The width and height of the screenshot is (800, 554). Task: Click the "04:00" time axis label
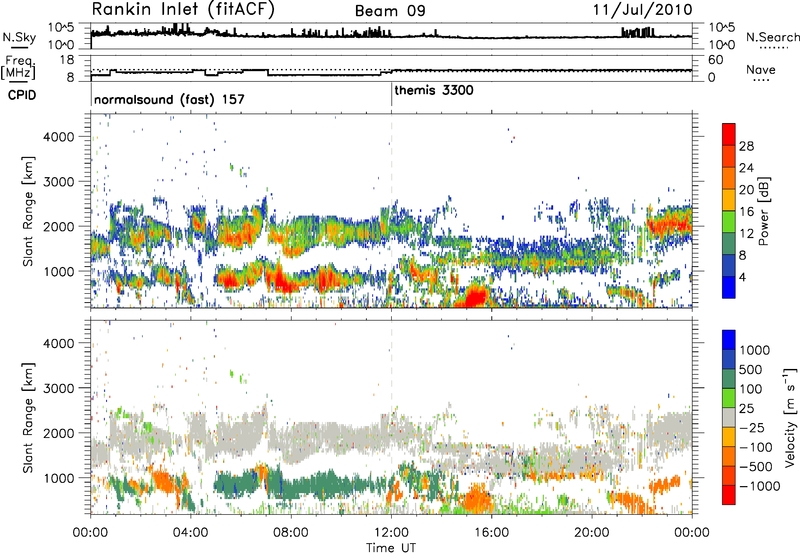(x=190, y=533)
